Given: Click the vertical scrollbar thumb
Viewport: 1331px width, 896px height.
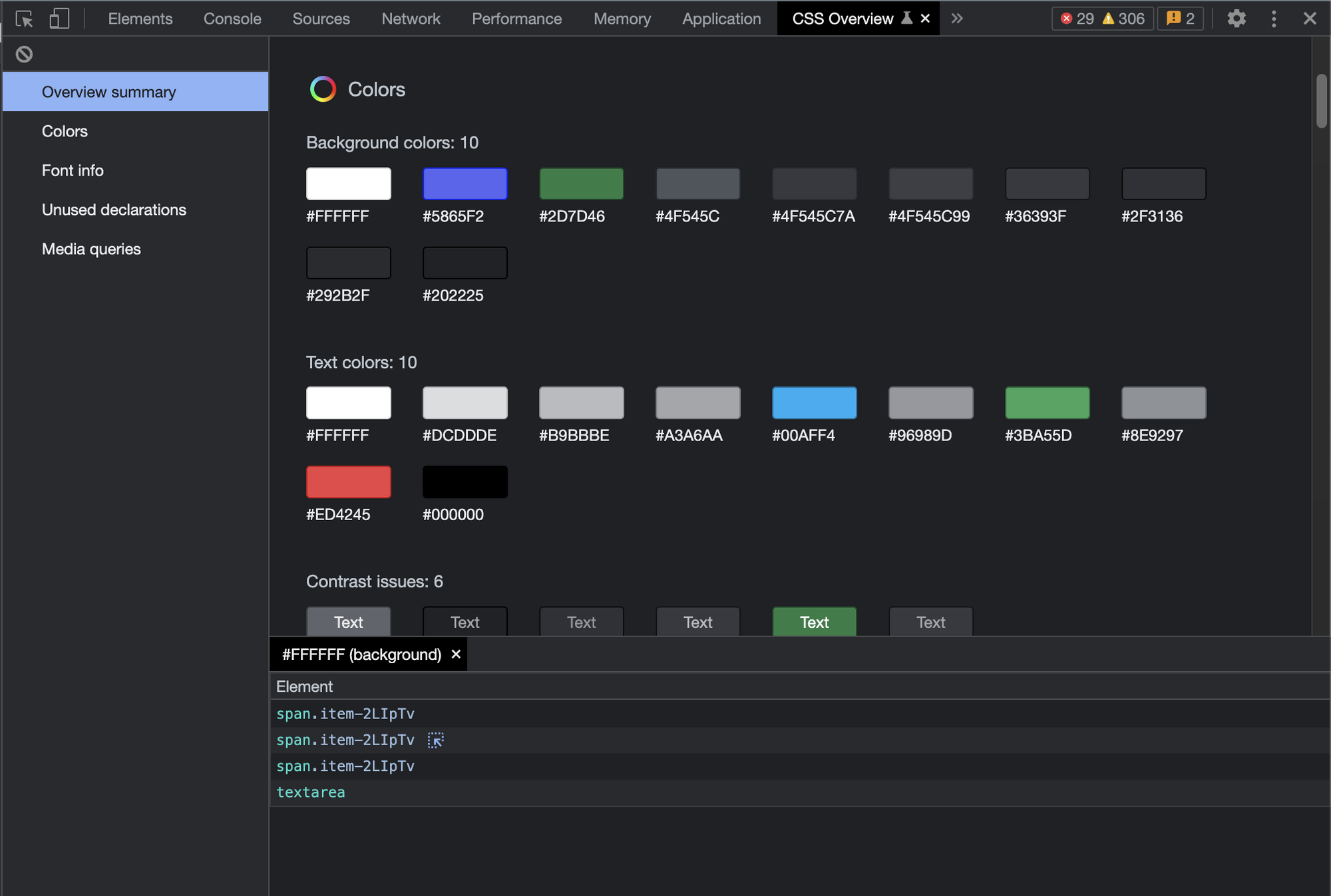Looking at the screenshot, I should (x=1321, y=100).
